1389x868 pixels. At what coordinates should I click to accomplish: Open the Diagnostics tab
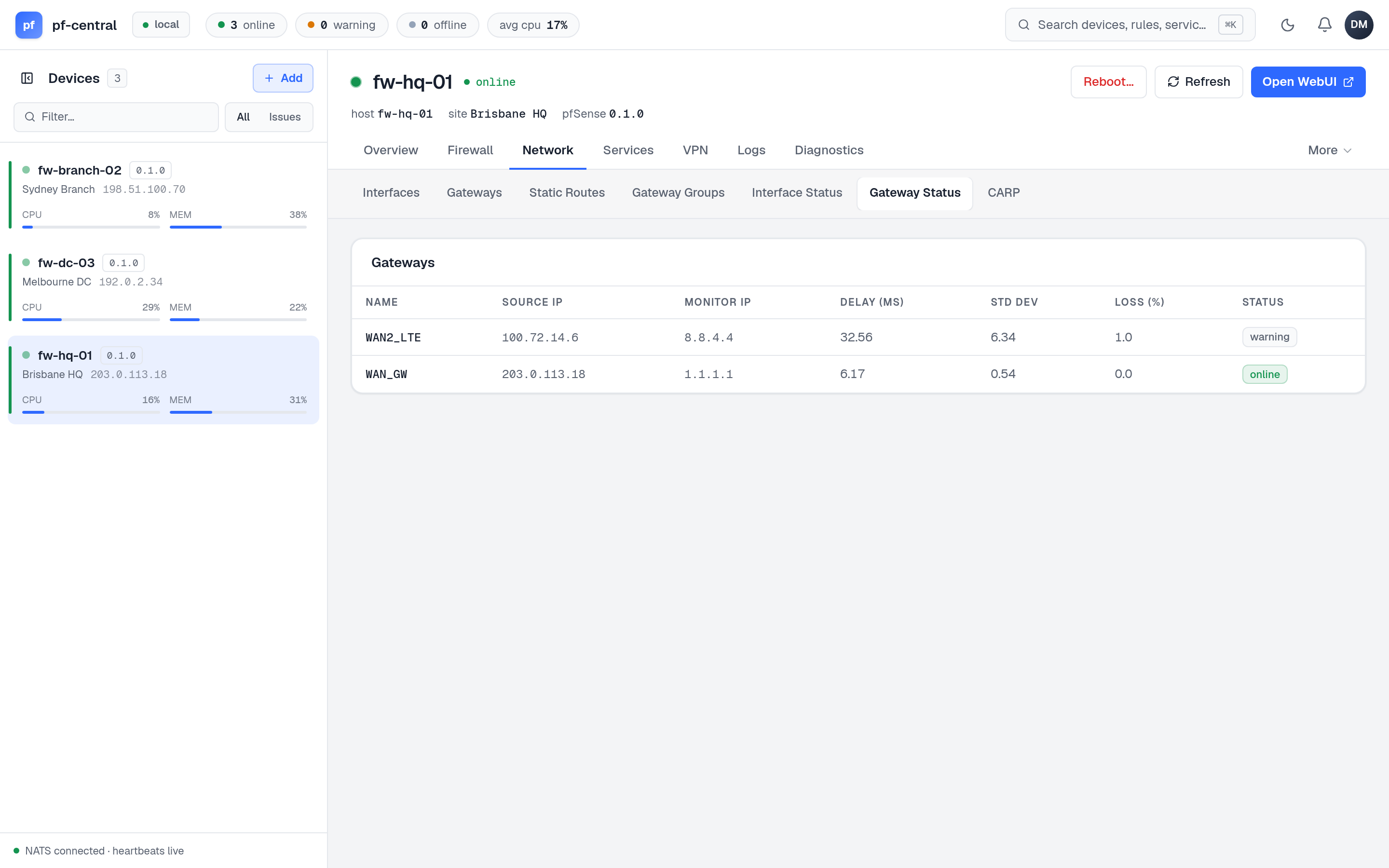point(829,150)
